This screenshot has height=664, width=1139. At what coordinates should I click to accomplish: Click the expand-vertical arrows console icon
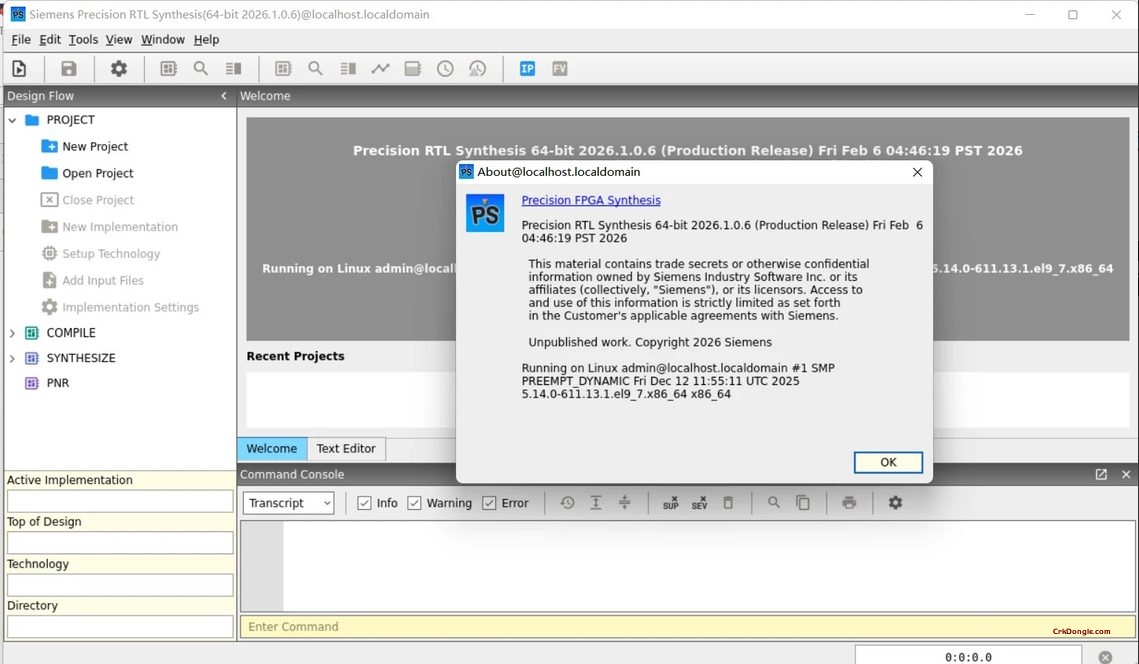[596, 503]
